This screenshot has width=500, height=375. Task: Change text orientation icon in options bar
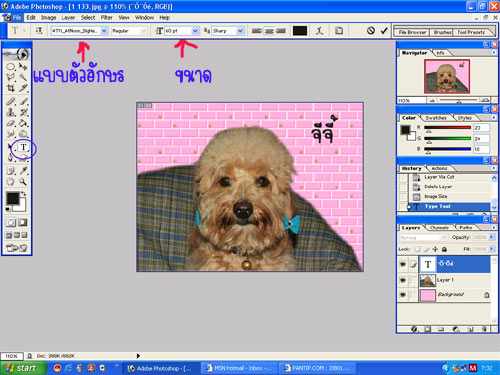pyautogui.click(x=39, y=31)
